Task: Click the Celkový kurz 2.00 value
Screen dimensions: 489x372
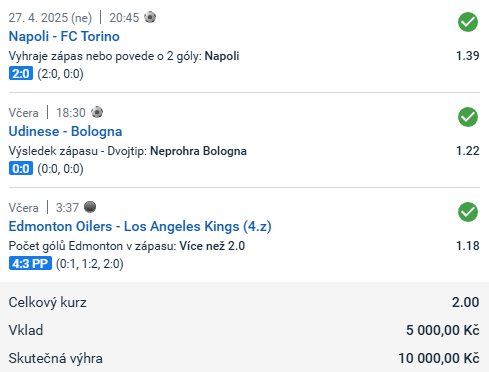Action: [x=466, y=302]
